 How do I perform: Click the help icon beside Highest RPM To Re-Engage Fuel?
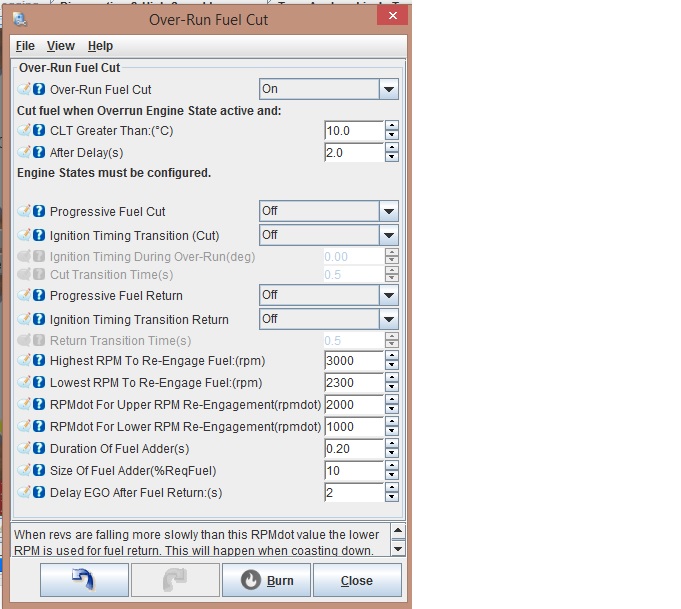[x=39, y=360]
